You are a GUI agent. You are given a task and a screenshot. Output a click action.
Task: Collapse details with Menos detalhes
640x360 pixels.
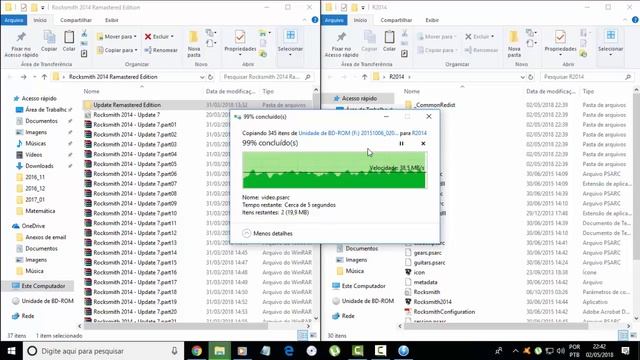pyautogui.click(x=267, y=233)
